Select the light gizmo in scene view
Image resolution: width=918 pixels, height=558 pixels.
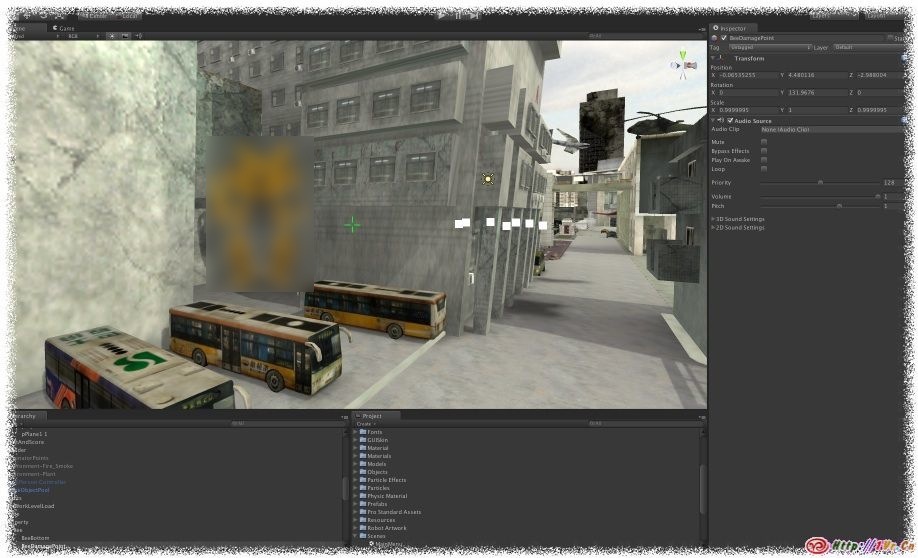(488, 179)
